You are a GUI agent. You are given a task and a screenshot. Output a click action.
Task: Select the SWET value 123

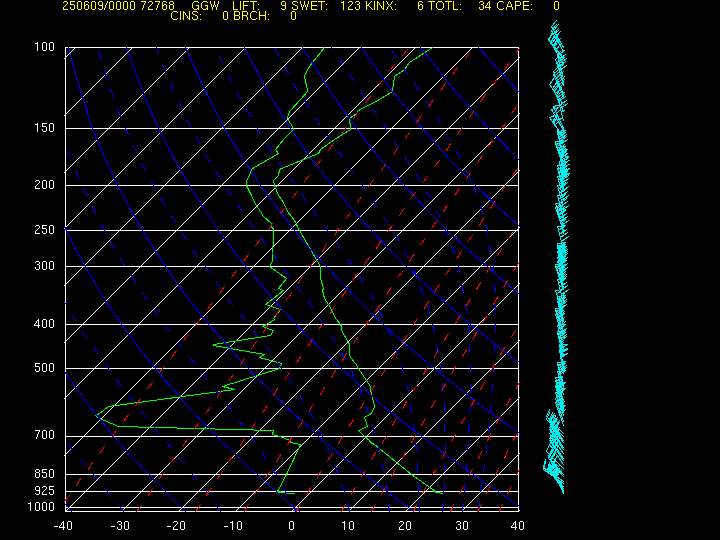(349, 6)
